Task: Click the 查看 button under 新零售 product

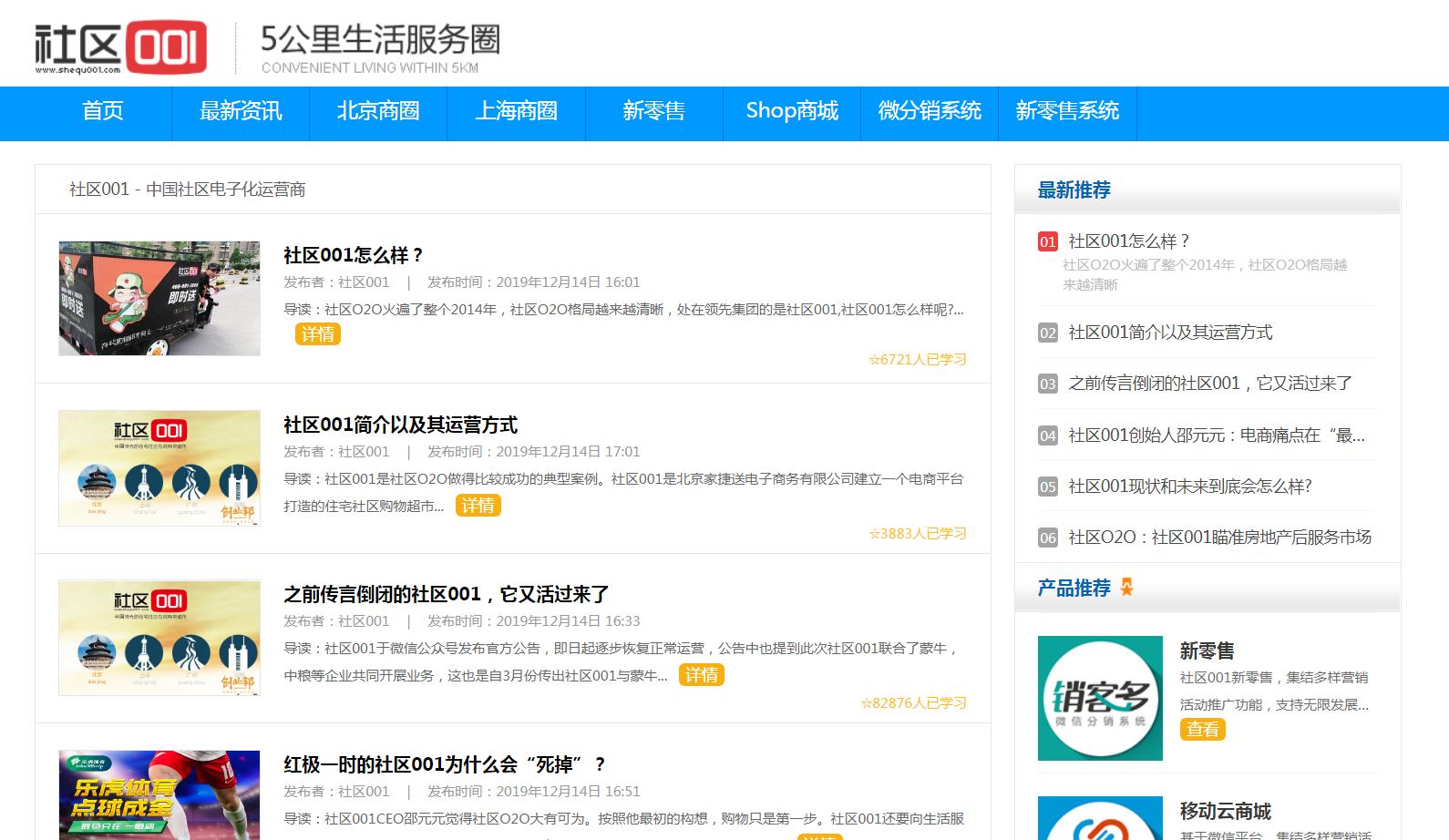Action: pos(1202,729)
